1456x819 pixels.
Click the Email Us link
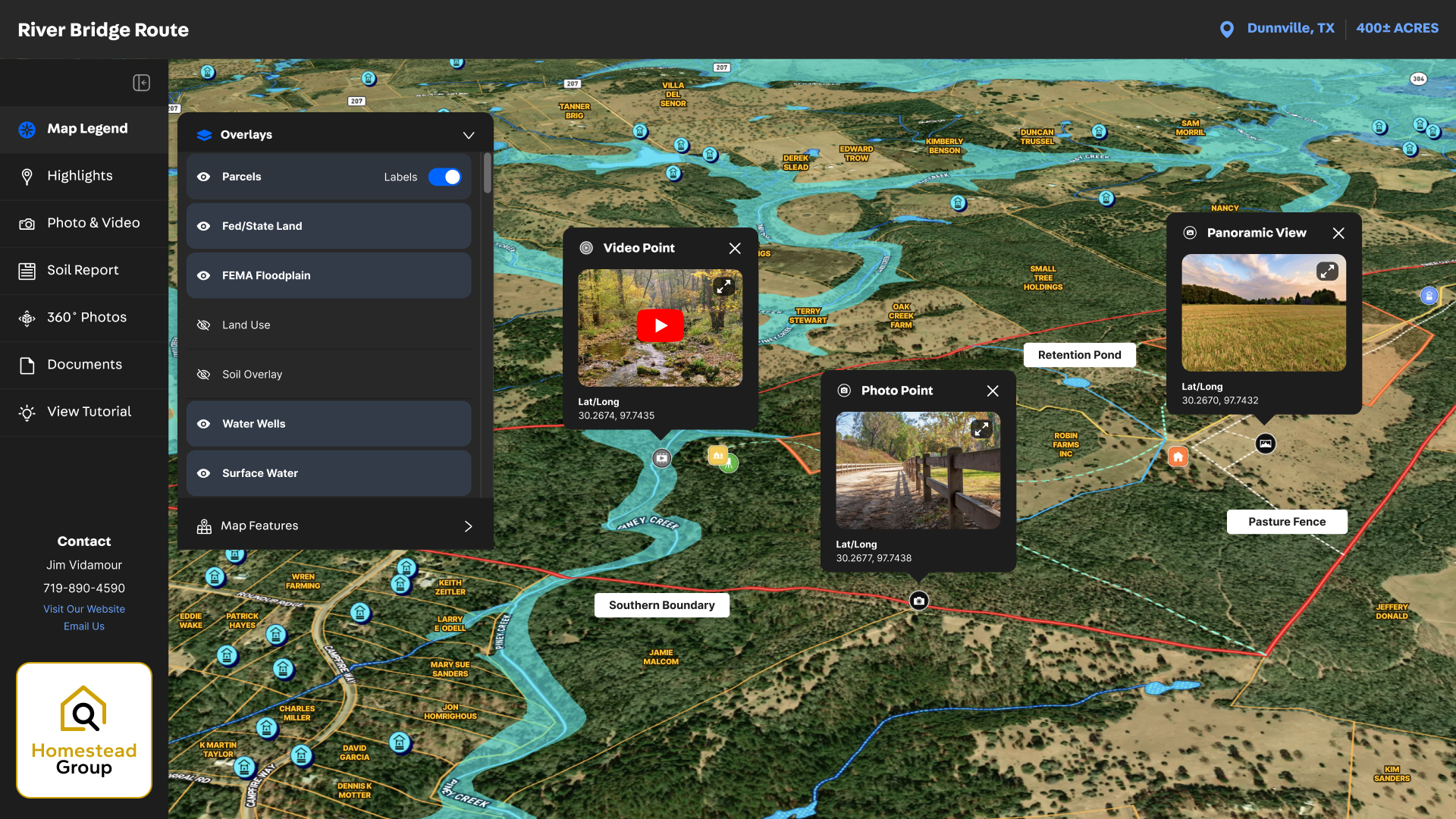pyautogui.click(x=84, y=626)
